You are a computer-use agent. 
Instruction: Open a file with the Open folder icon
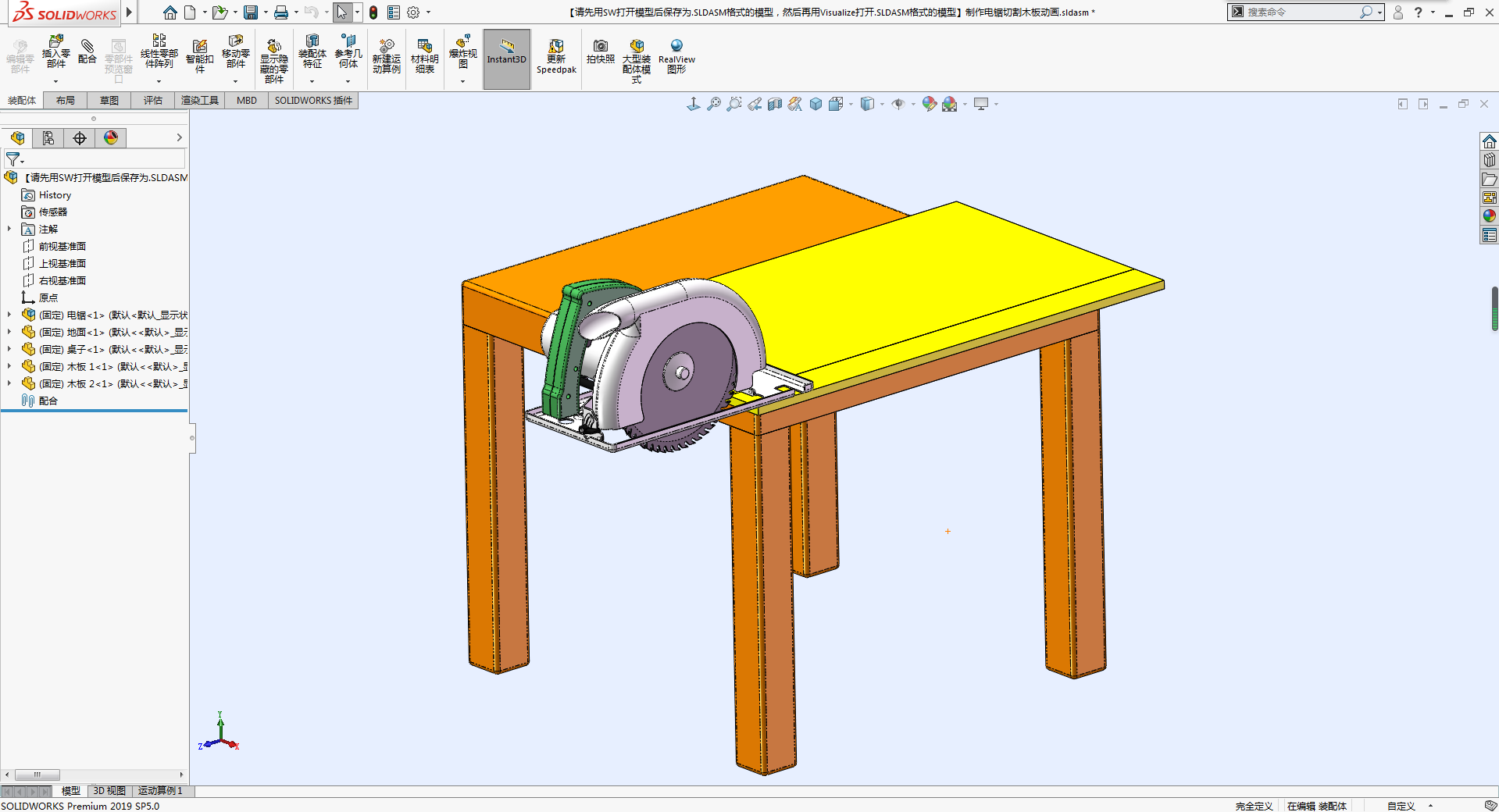pos(219,12)
